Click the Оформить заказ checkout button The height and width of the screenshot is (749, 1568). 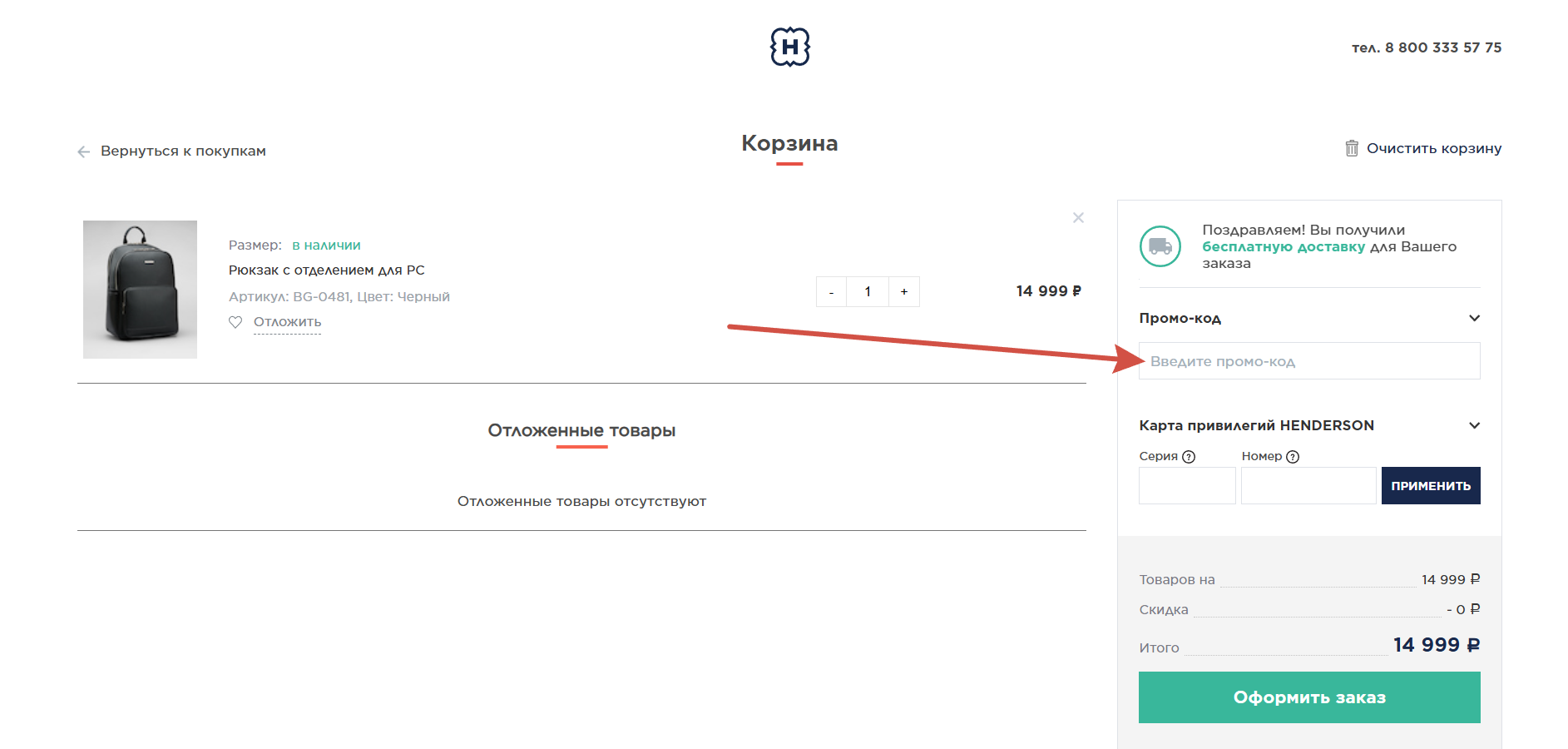[1309, 697]
